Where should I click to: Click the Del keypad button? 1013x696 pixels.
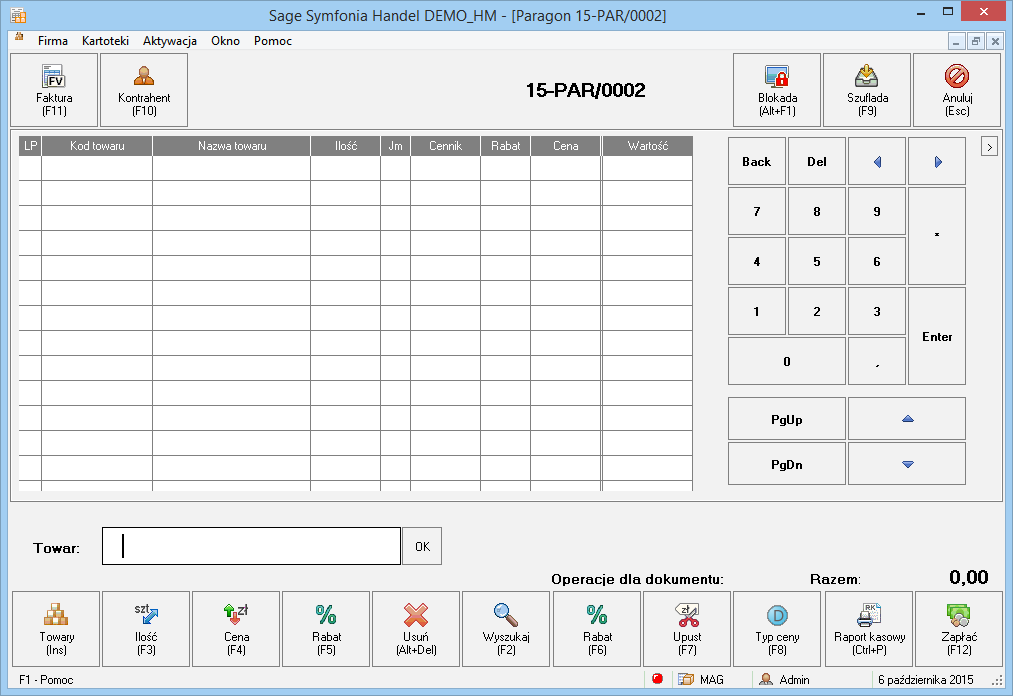click(x=817, y=162)
